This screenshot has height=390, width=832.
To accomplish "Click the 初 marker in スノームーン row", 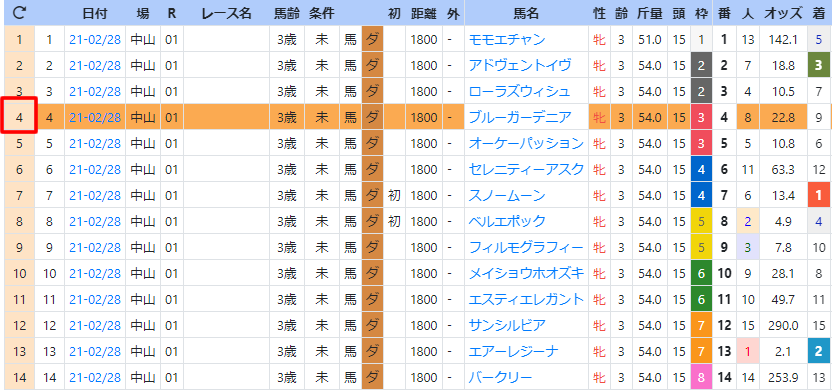I will pyautogui.click(x=394, y=195).
